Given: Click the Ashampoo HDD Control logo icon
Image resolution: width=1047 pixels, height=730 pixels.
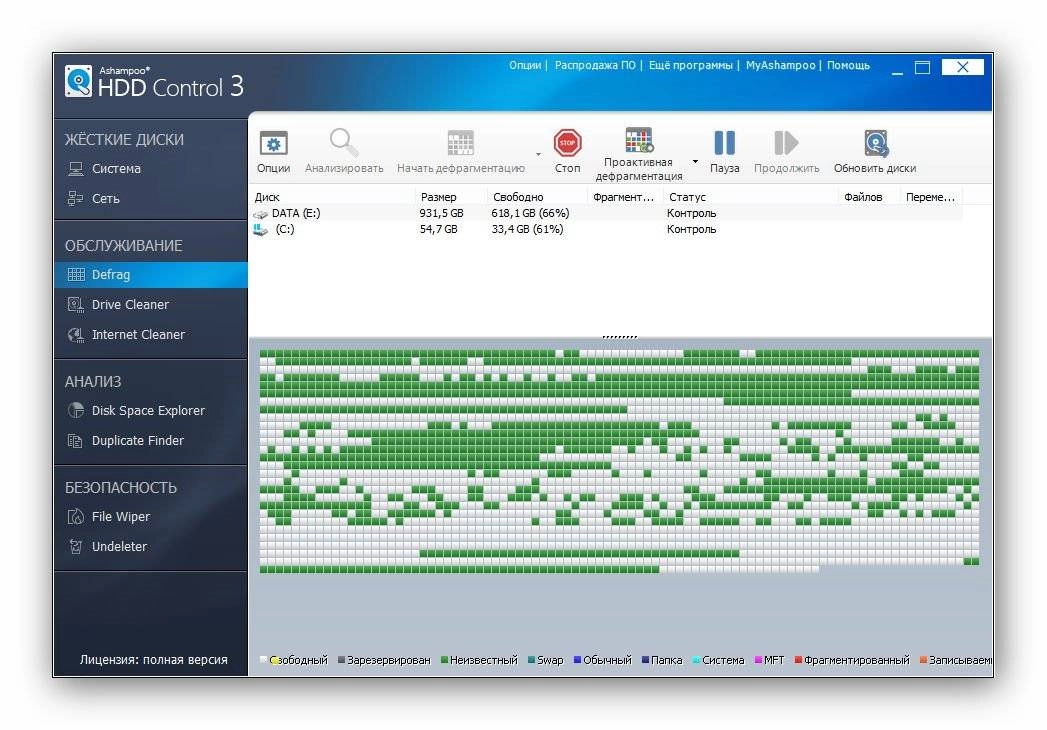Looking at the screenshot, I should (x=79, y=81).
